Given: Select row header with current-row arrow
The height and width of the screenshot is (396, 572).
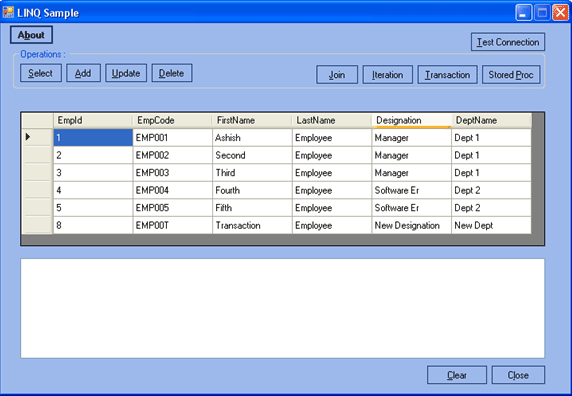Looking at the screenshot, I should [x=37, y=137].
